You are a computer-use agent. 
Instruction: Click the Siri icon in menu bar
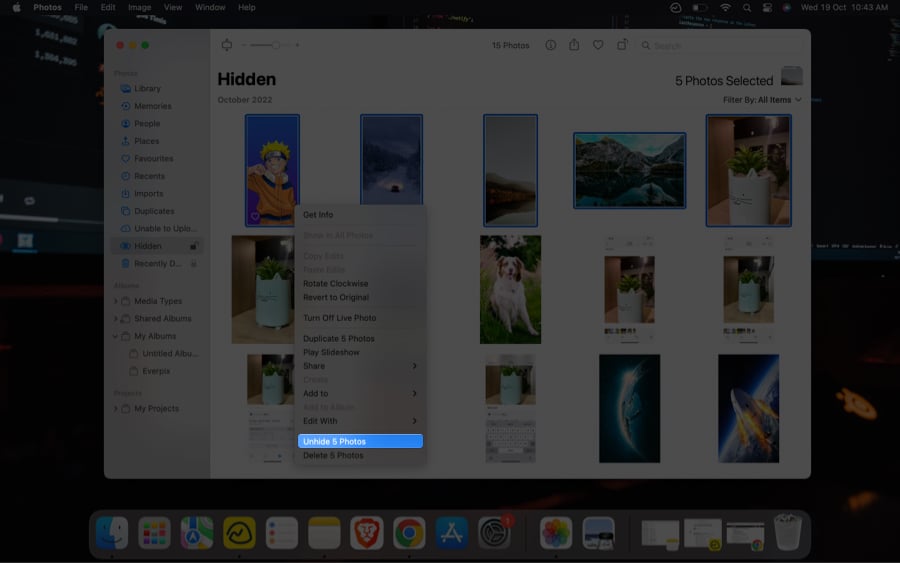pos(787,7)
